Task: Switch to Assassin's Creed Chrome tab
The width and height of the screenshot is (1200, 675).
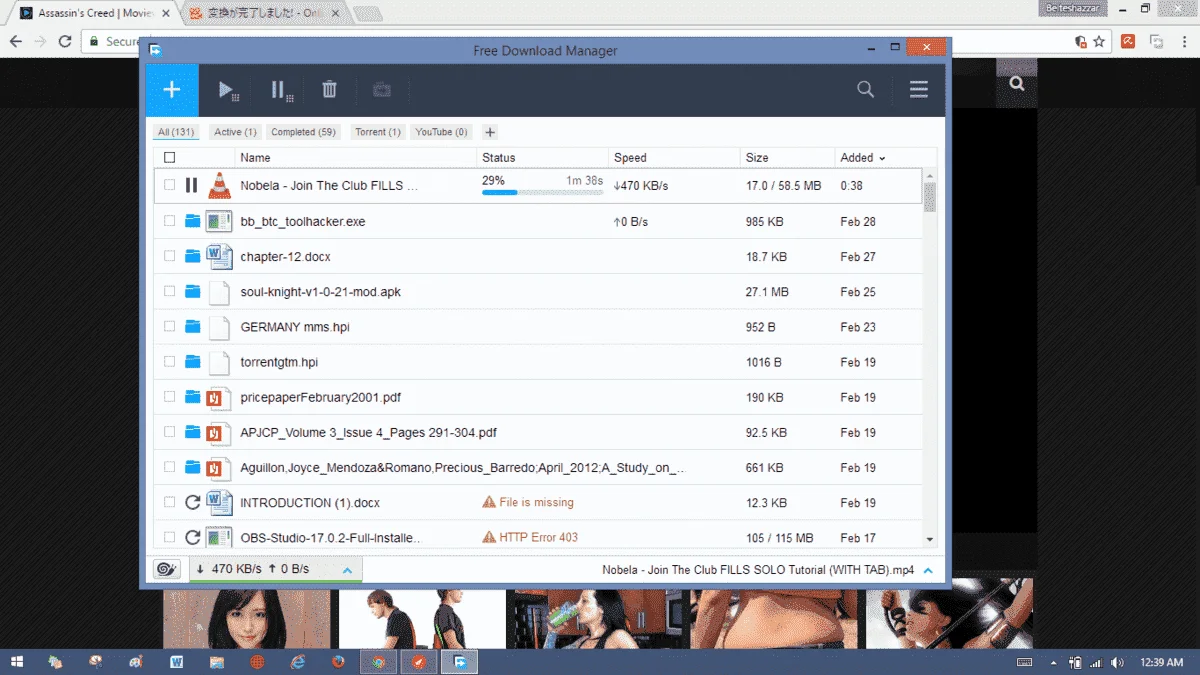Action: (x=93, y=14)
